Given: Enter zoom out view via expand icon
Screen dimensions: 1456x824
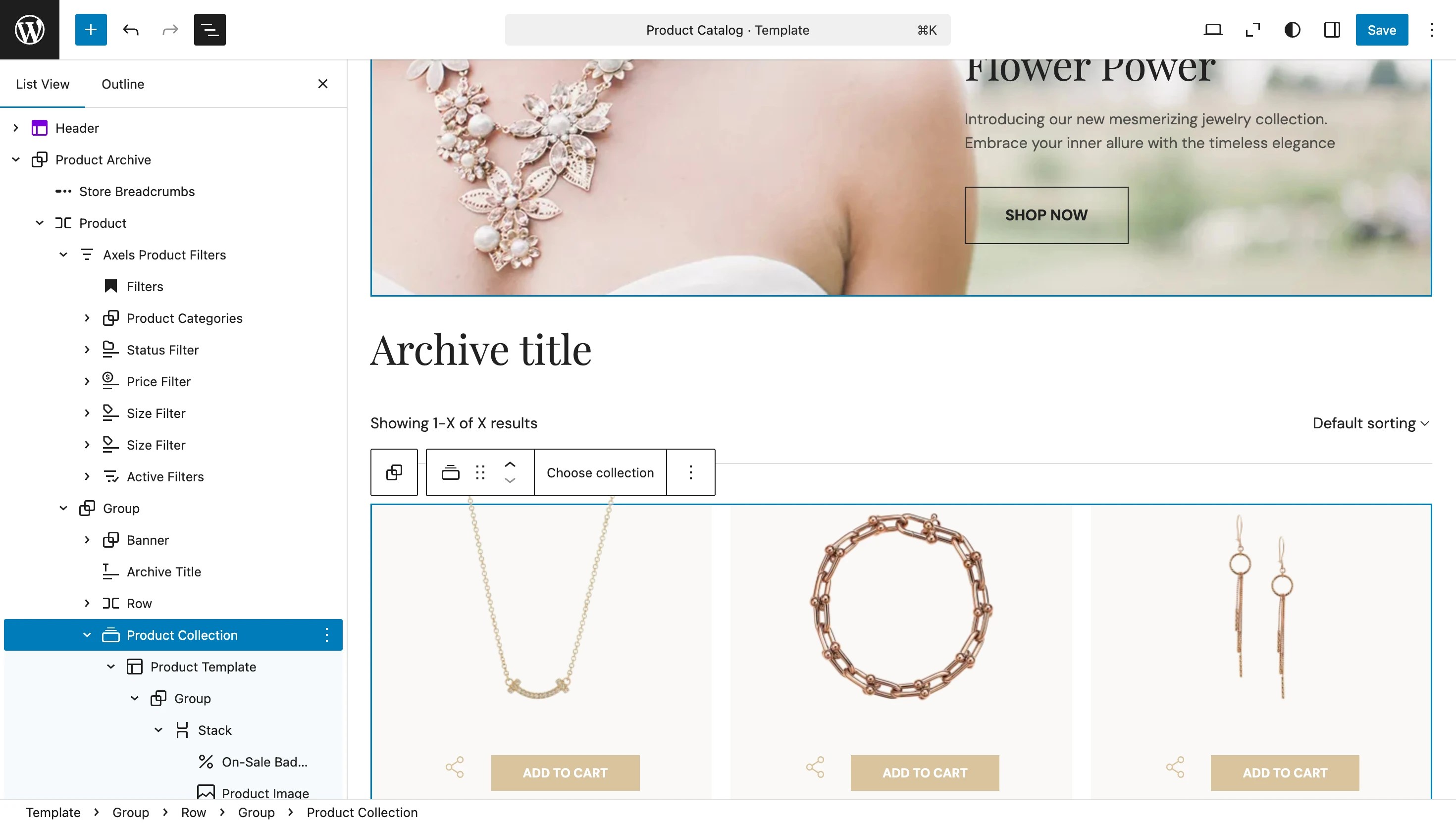Looking at the screenshot, I should (x=1252, y=29).
